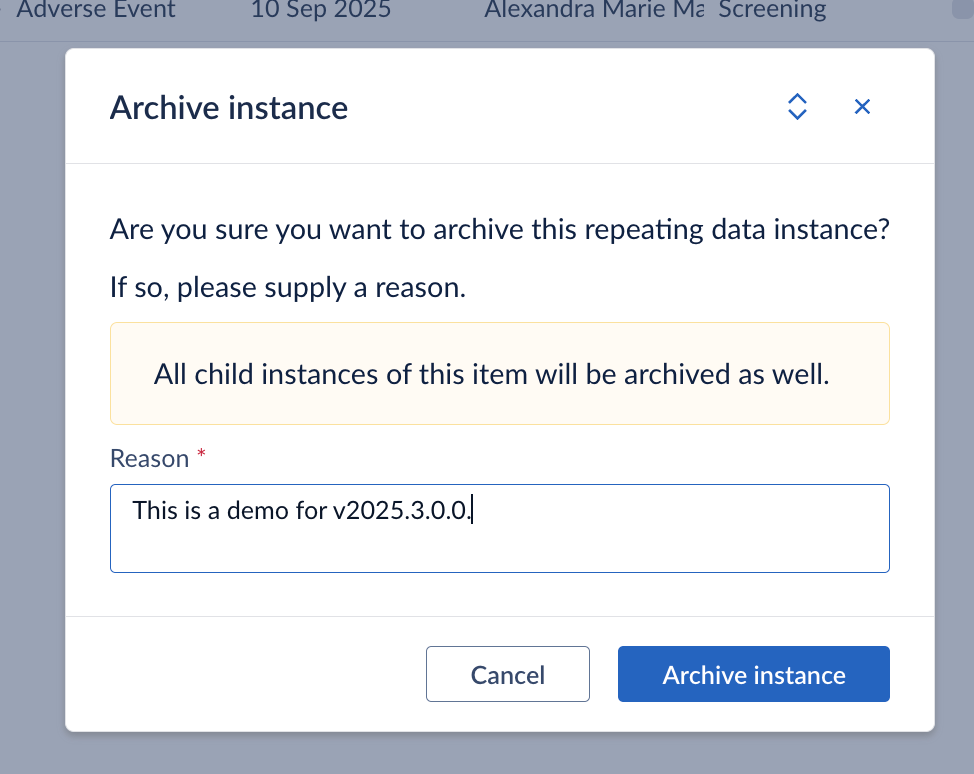Click the Screening cell in background row
This screenshot has height=774, width=974.
tap(772, 11)
